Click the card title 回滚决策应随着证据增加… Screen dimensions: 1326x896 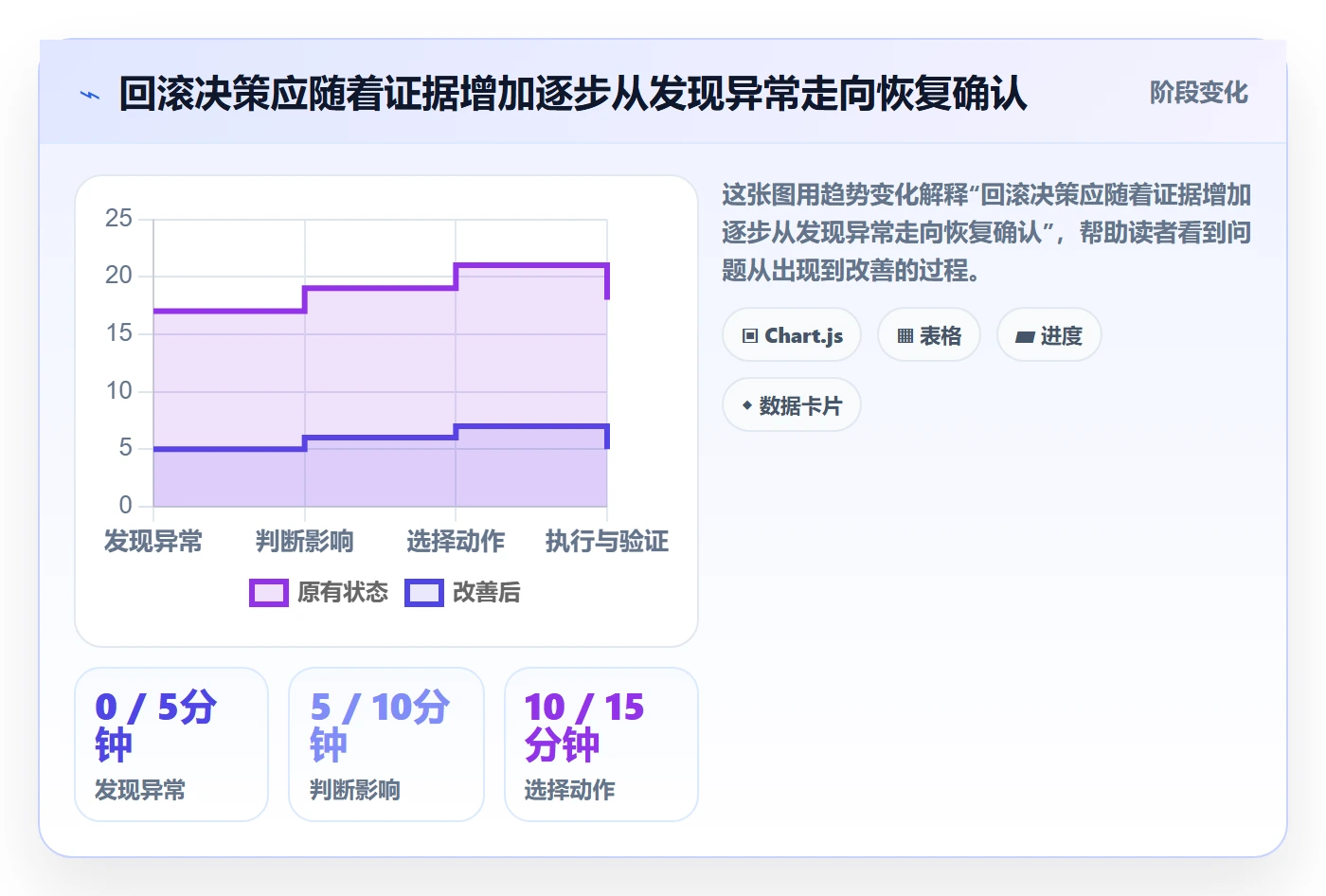(573, 94)
